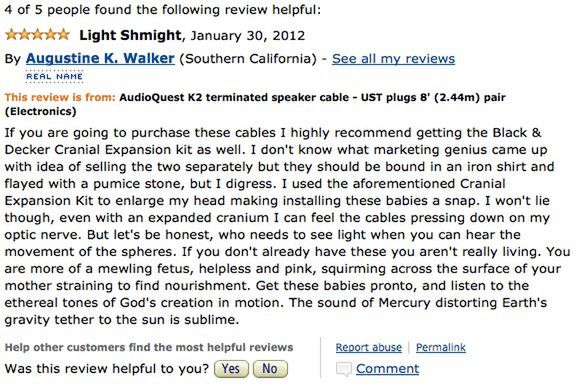
Task: Click the first gold star in rating
Action: click(x=12, y=35)
